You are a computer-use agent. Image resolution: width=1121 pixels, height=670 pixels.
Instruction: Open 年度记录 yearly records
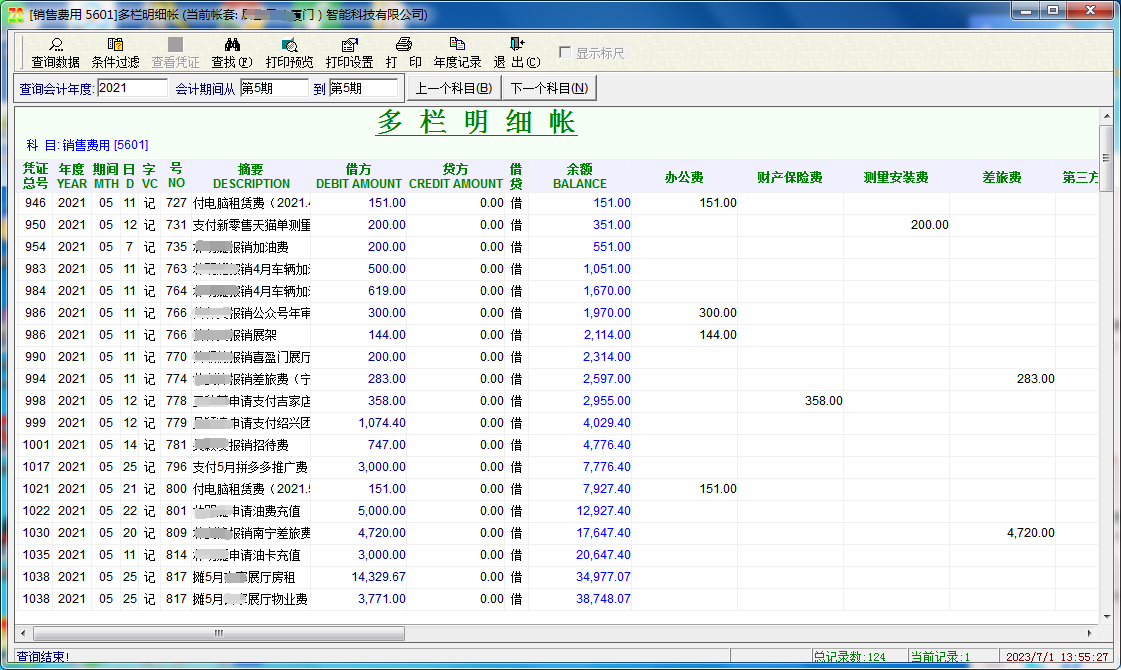coord(457,45)
